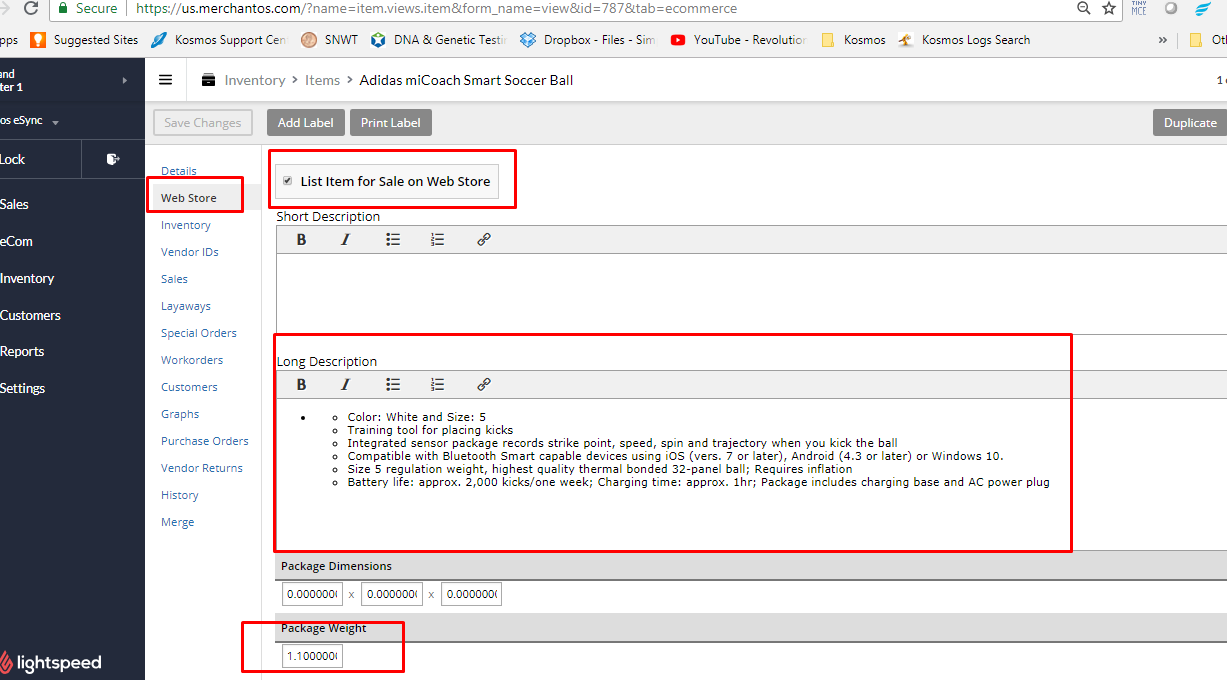This screenshot has height=680, width=1227.
Task: Bookmark this page with the star icon
Action: pos(1109,8)
